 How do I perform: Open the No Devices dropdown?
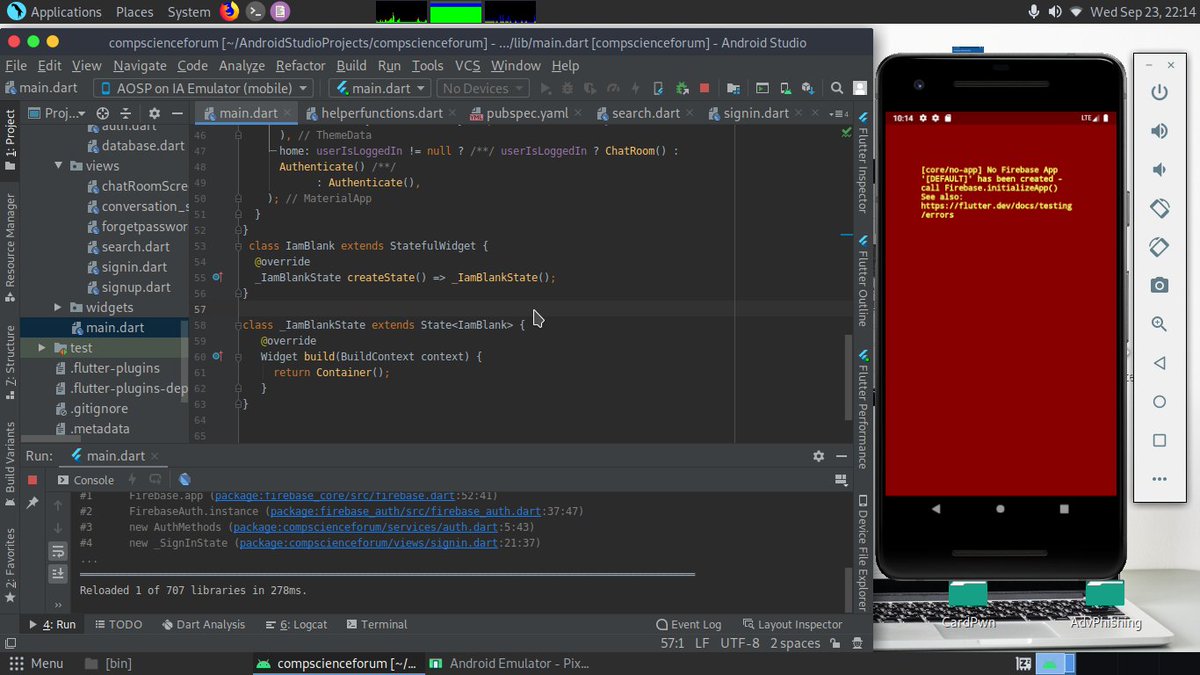point(482,88)
